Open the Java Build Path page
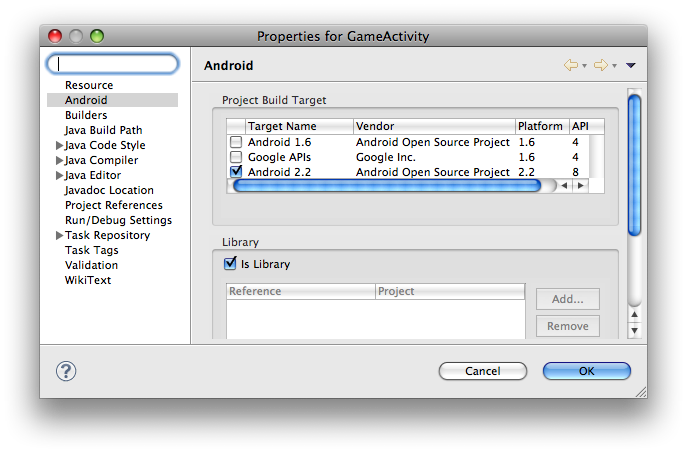Viewport: 687px width, 453px height. click(103, 130)
